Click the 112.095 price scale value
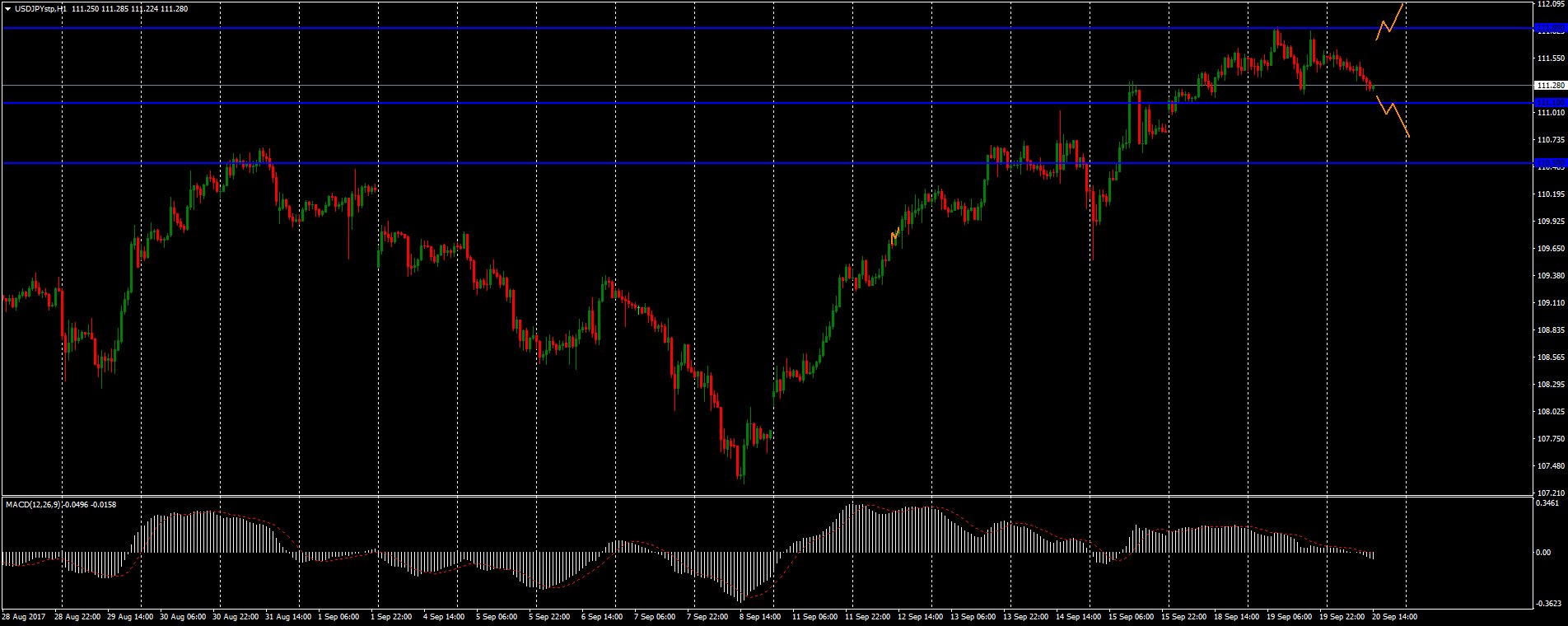1568x626 pixels. point(1551,5)
